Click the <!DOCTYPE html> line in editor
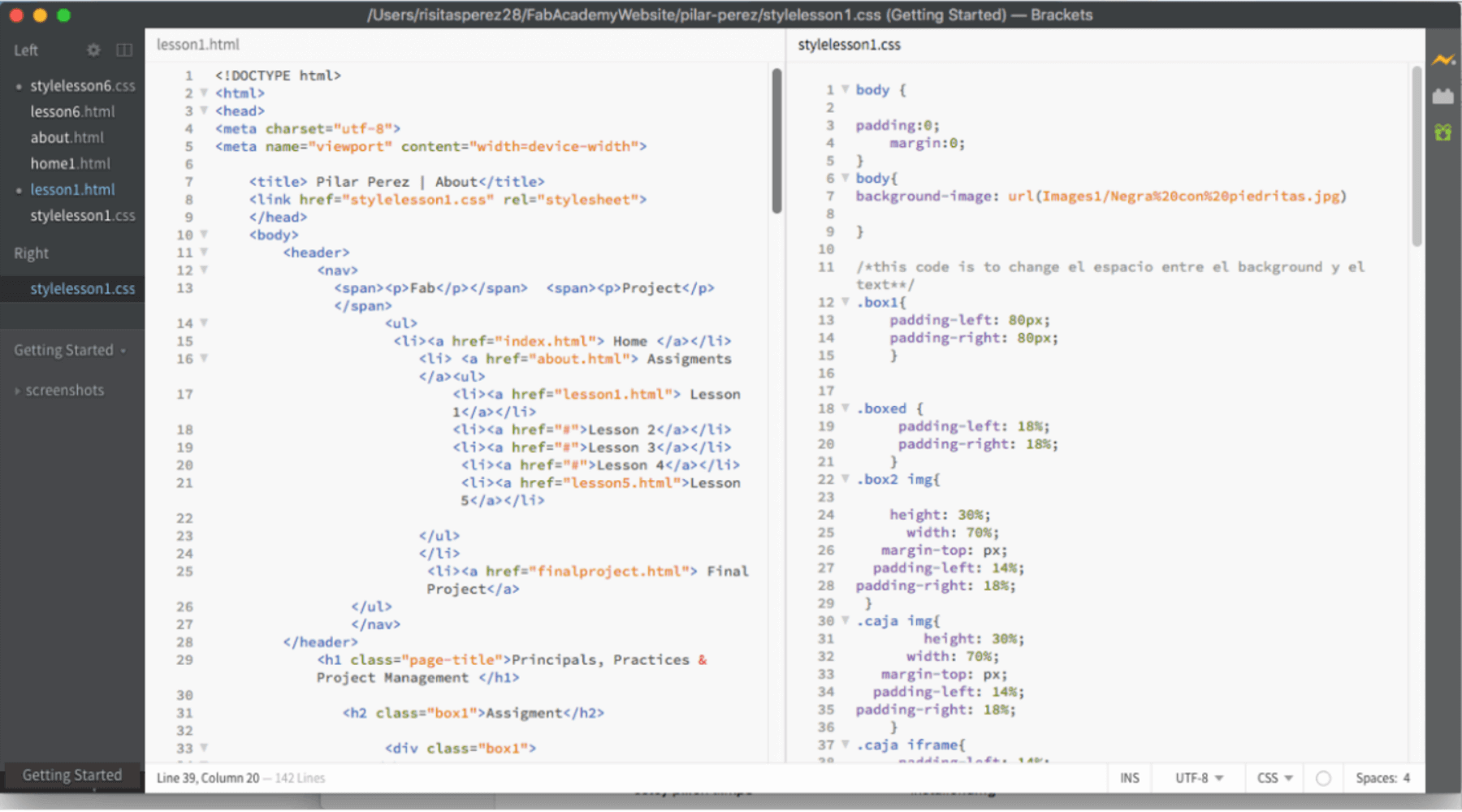This screenshot has width=1462, height=812. tap(278, 76)
